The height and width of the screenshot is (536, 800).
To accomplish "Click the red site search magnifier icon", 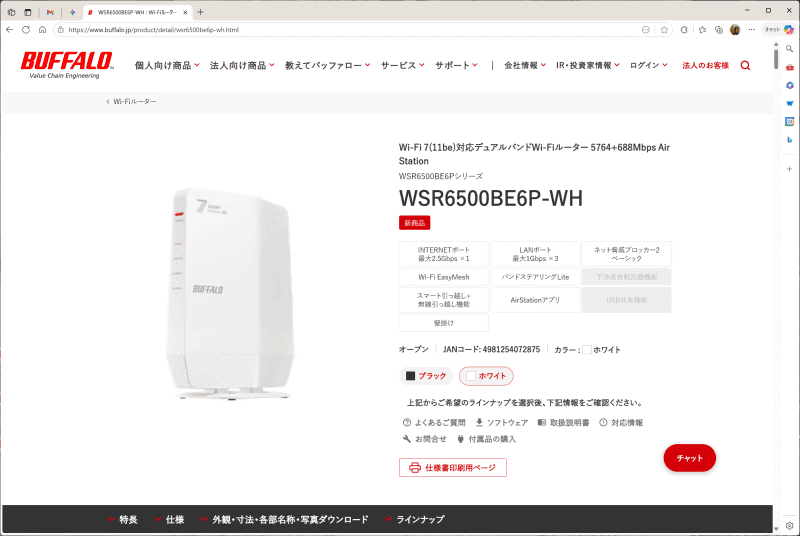I will (x=745, y=65).
